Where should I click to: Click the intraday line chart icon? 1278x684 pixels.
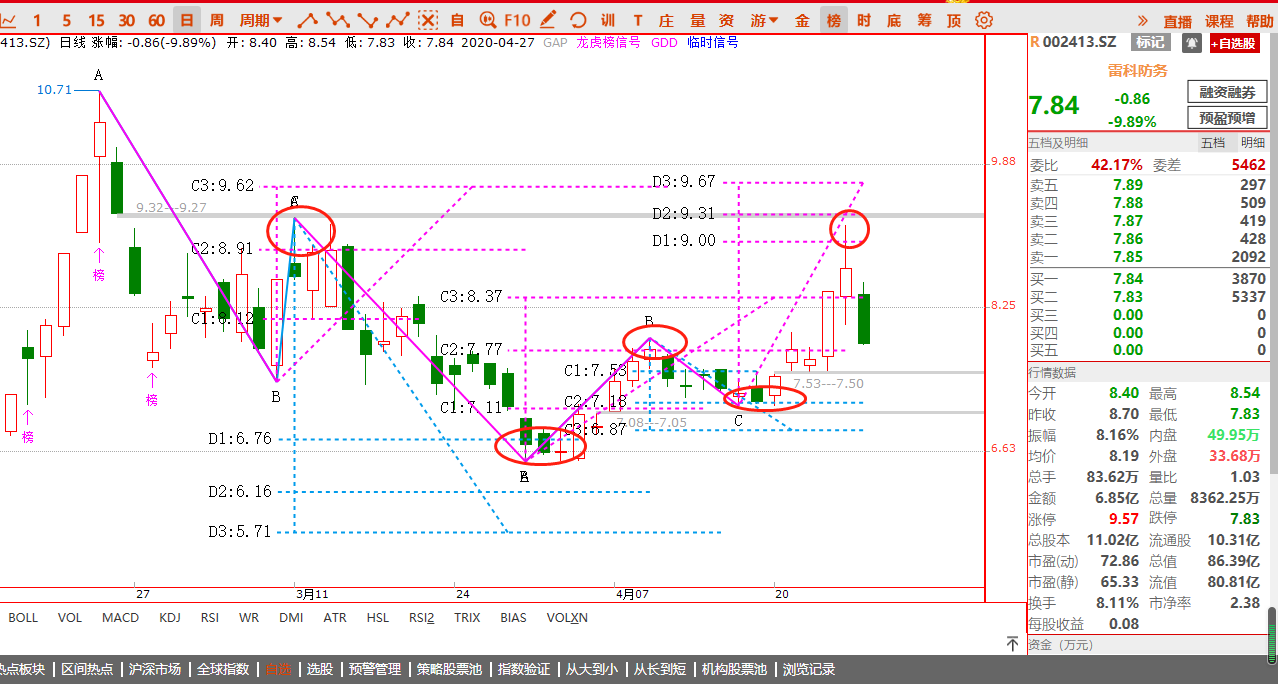click(7, 19)
